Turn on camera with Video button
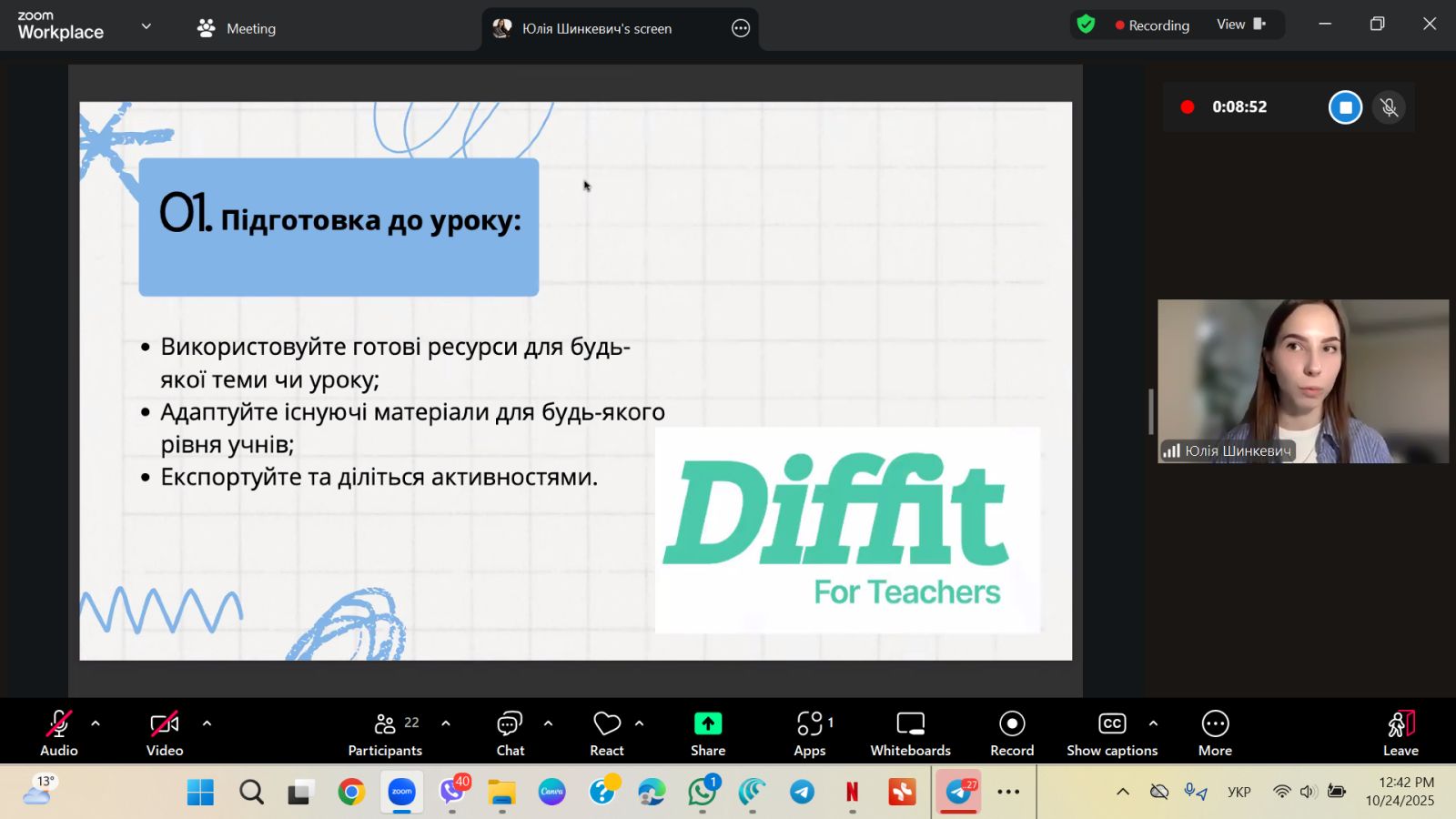The height and width of the screenshot is (819, 1456). pyautogui.click(x=165, y=733)
